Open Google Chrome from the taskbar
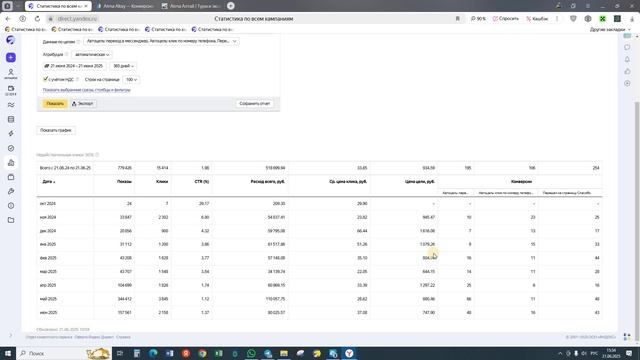 (202, 353)
